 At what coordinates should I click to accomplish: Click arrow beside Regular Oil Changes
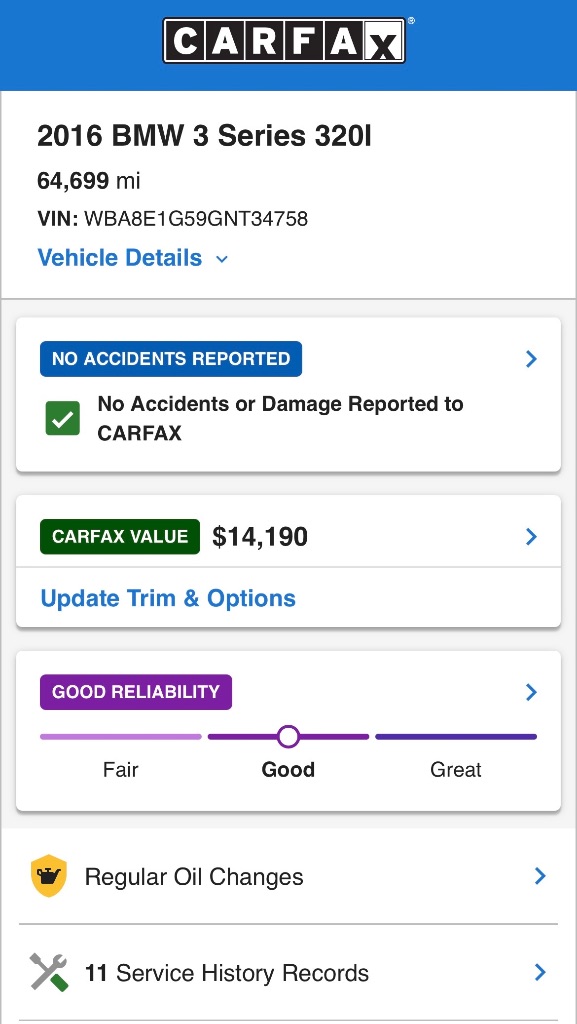[540, 876]
